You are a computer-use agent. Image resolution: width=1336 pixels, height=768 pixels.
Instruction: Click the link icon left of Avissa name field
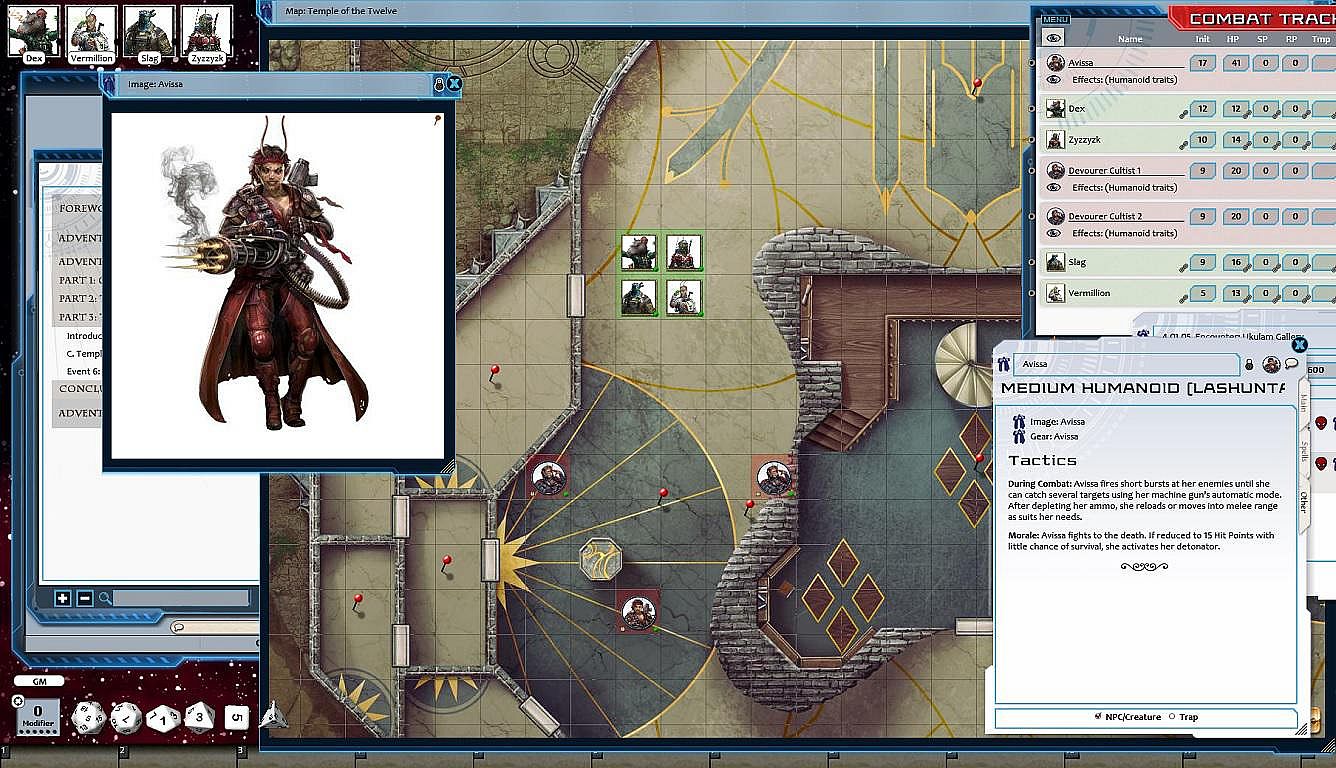(1003, 365)
